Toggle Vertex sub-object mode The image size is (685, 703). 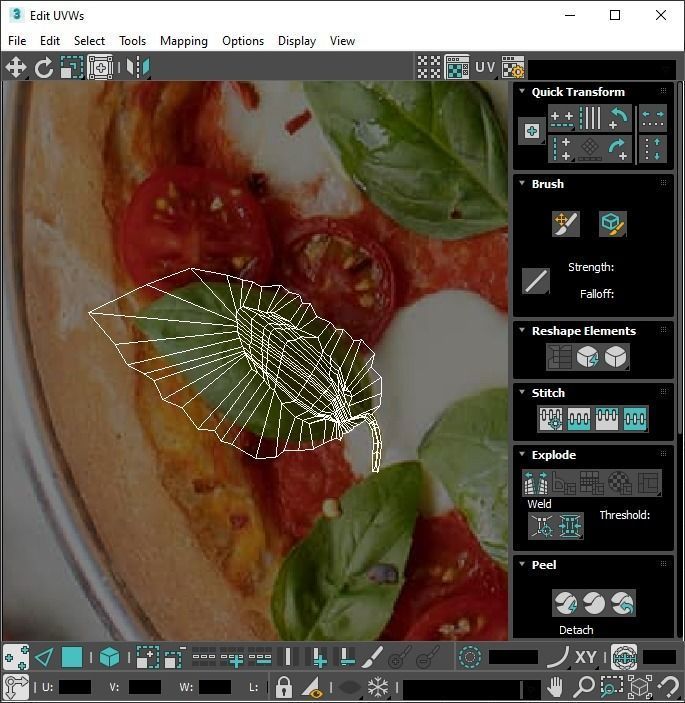point(16,658)
